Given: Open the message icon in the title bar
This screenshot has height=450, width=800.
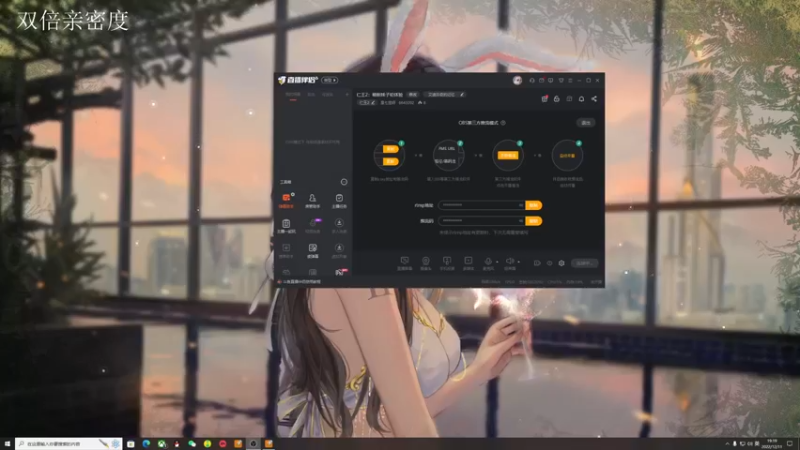Looking at the screenshot, I should pos(551,81).
